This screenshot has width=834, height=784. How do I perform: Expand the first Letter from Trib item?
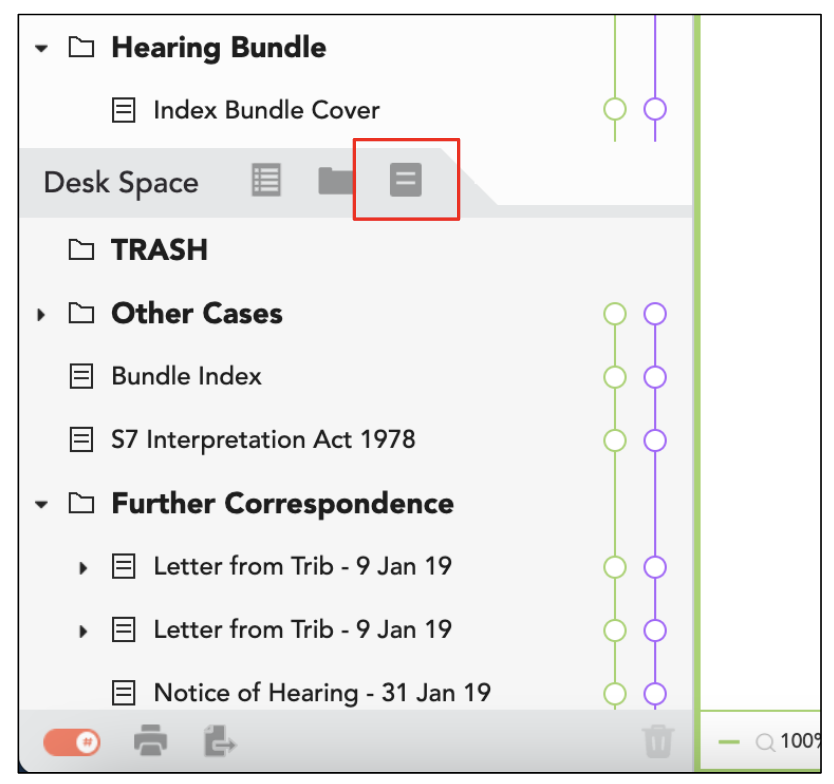click(x=83, y=568)
